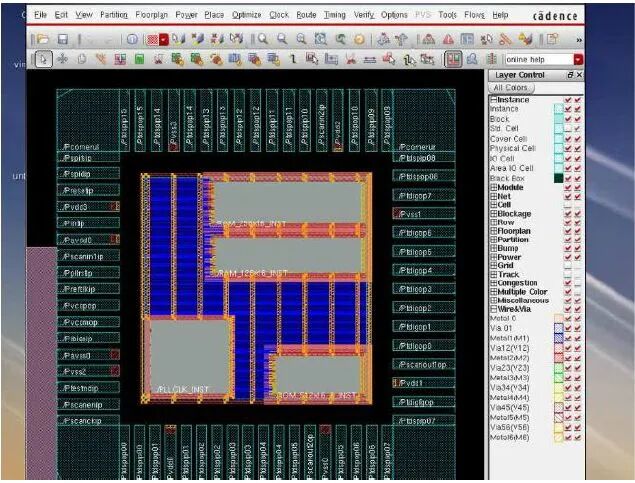Open the online help dropdown arrow
The width and height of the screenshot is (635, 483).
[x=578, y=60]
